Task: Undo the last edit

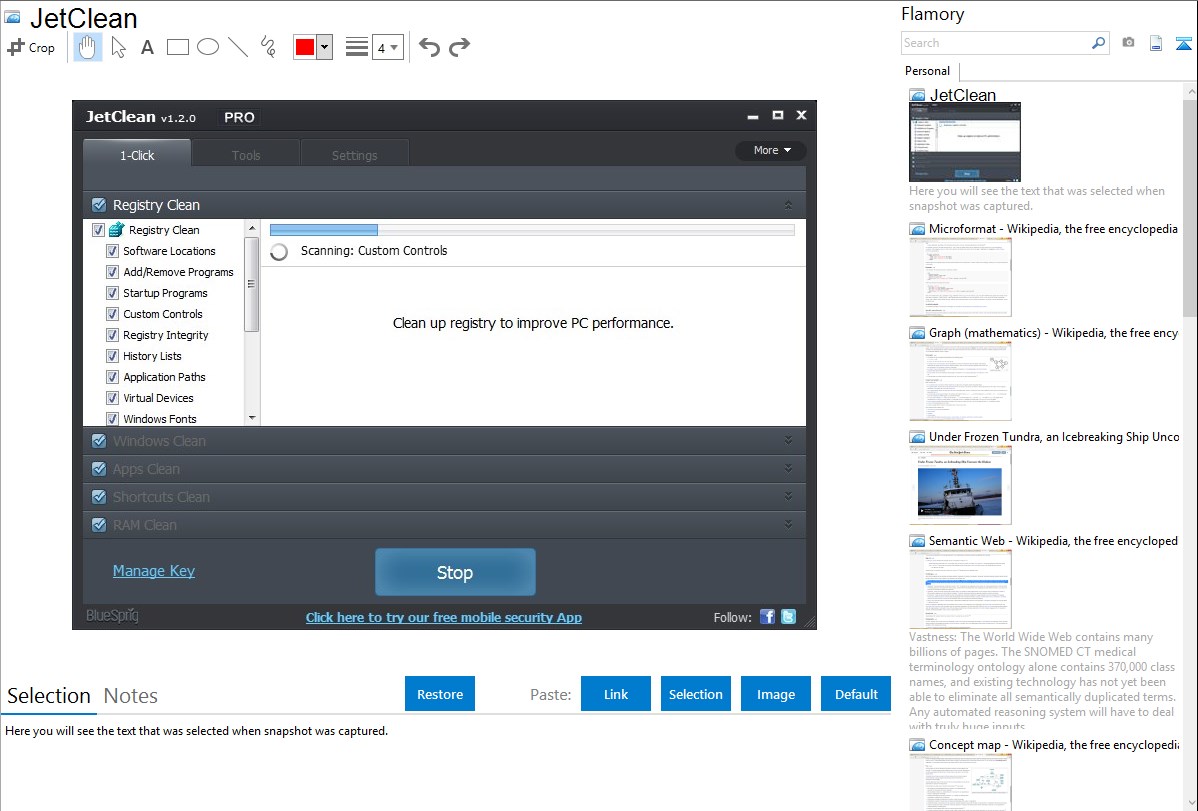Action: click(429, 47)
